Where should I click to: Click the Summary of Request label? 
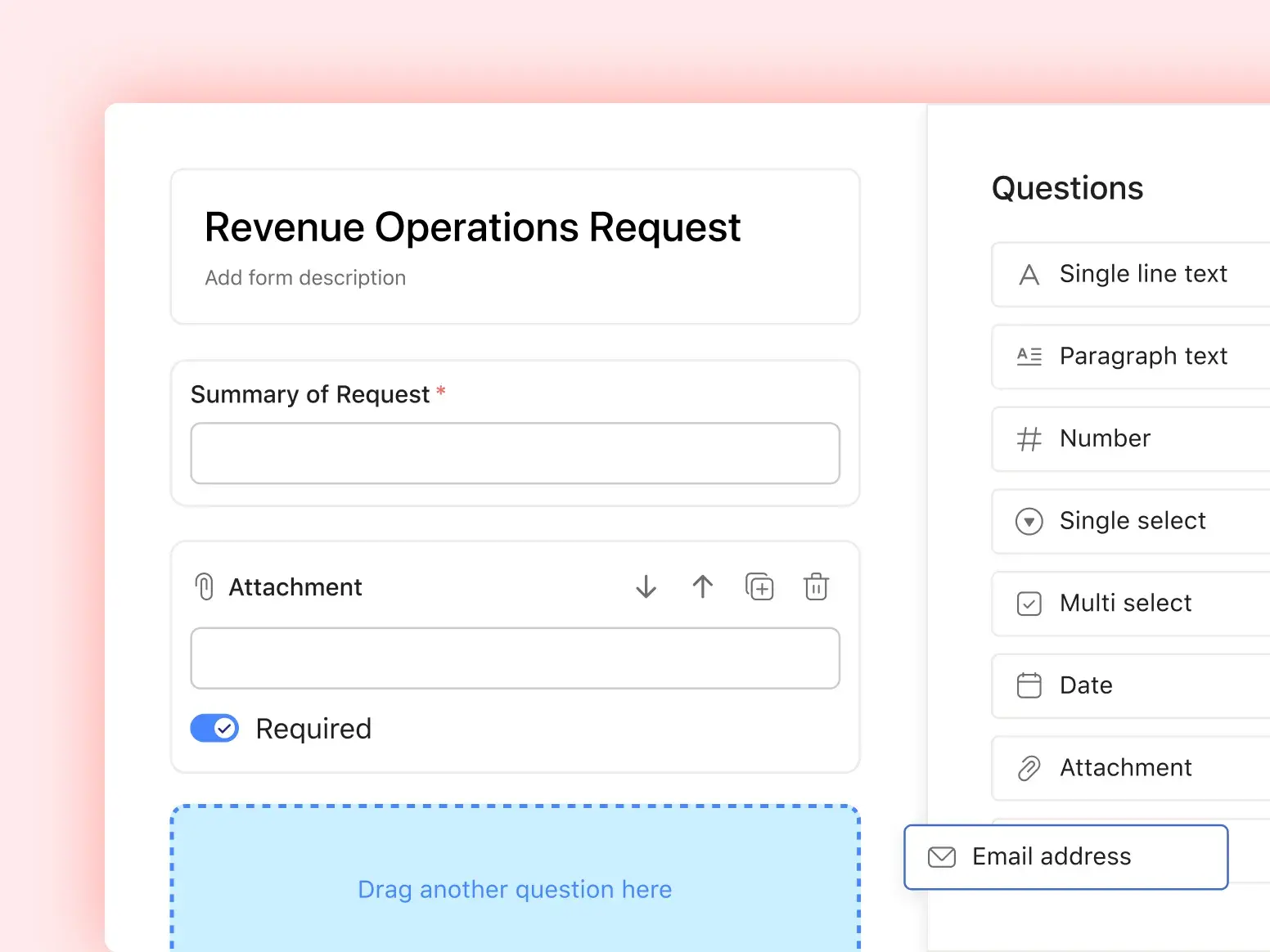click(310, 395)
